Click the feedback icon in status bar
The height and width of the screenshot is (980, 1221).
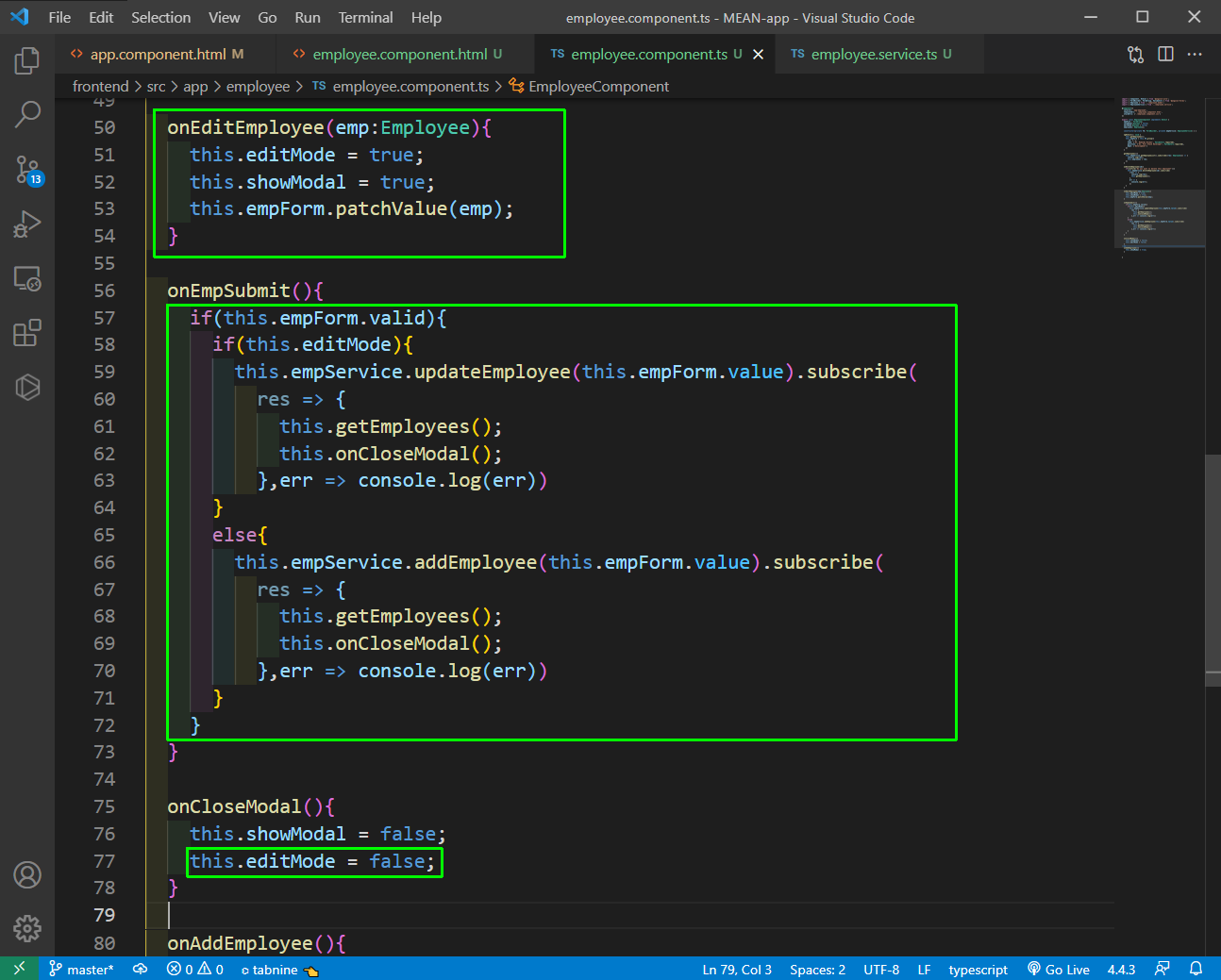tap(1162, 969)
